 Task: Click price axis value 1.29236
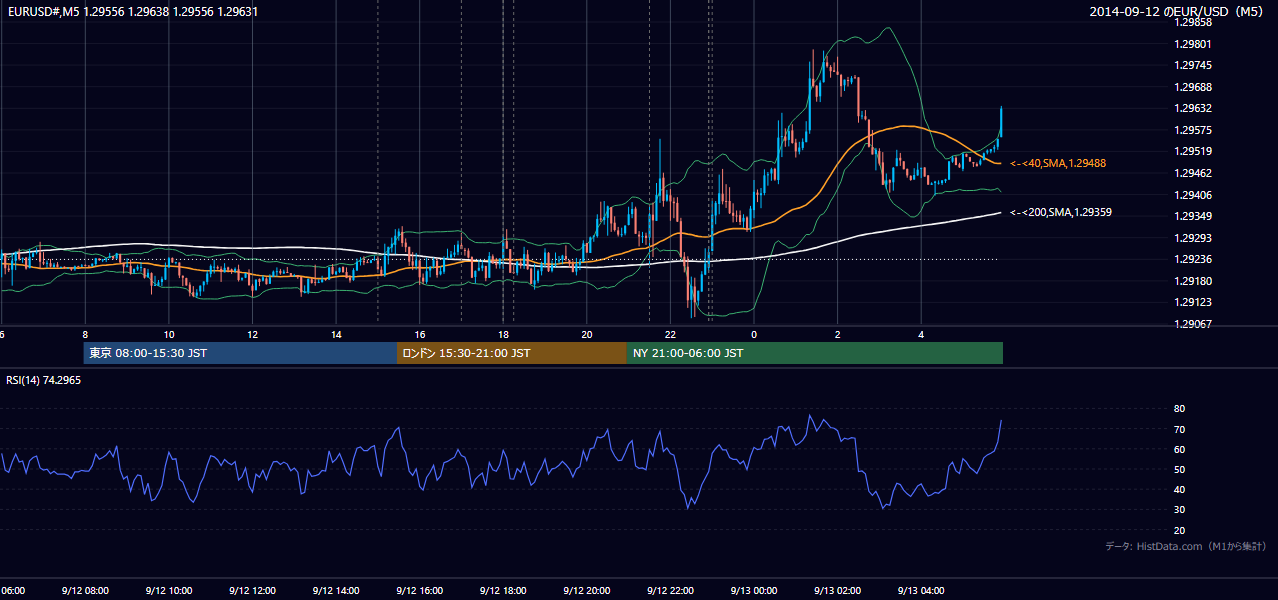click(x=1192, y=259)
